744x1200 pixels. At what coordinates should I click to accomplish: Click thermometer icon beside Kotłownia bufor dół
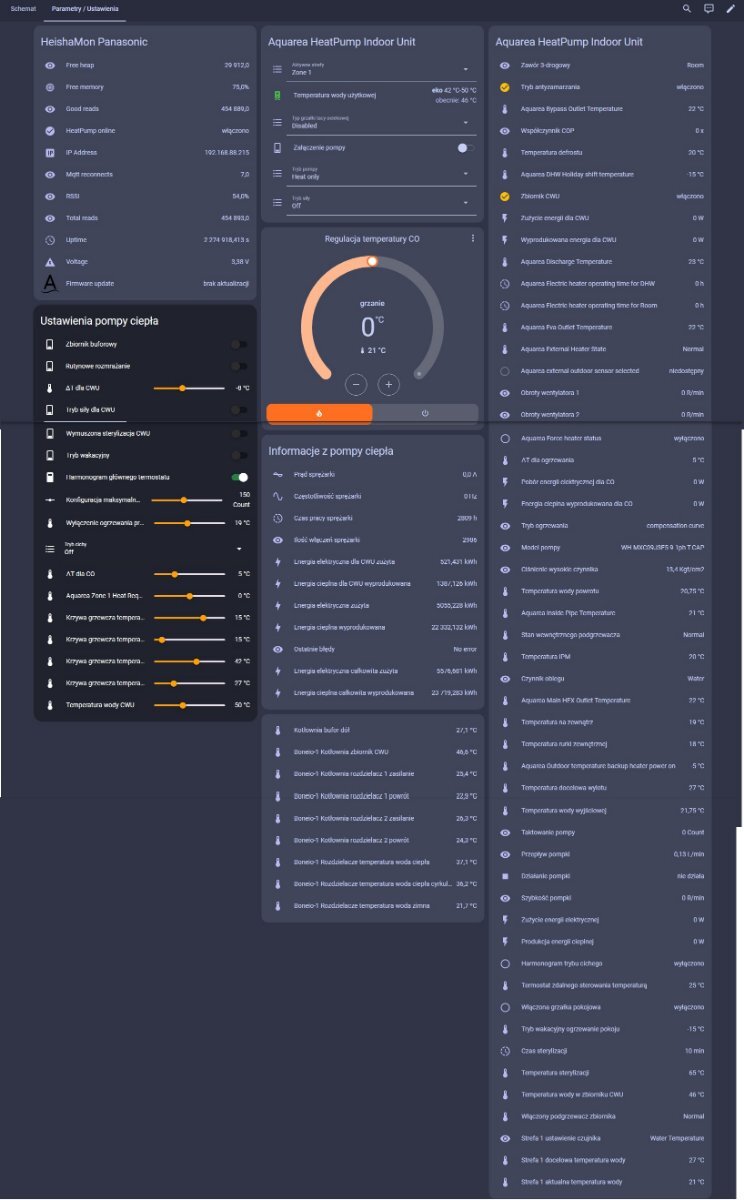coord(278,730)
